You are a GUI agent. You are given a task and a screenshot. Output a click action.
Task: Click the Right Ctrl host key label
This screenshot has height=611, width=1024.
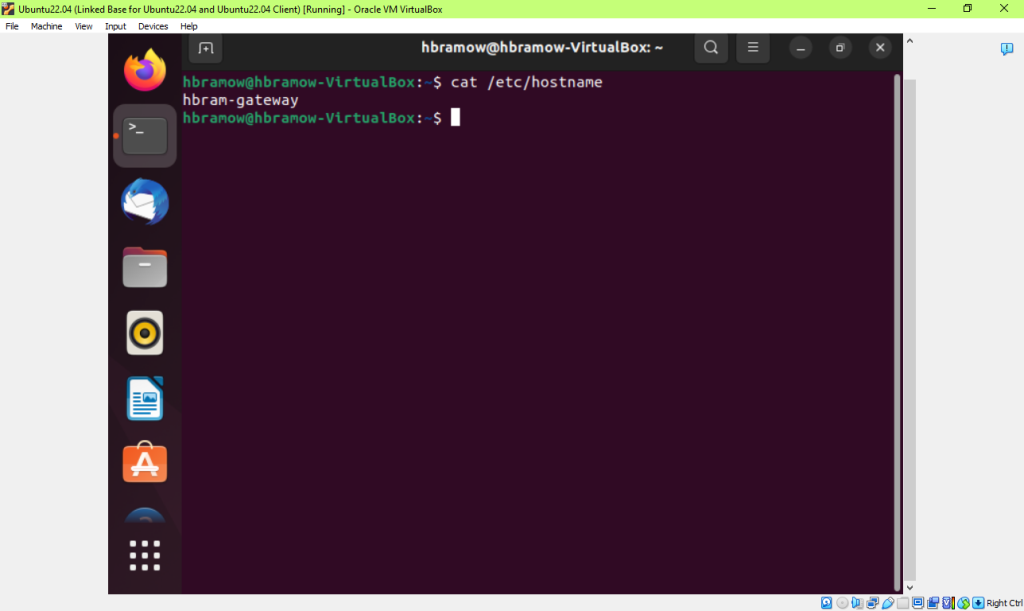click(x=1004, y=603)
